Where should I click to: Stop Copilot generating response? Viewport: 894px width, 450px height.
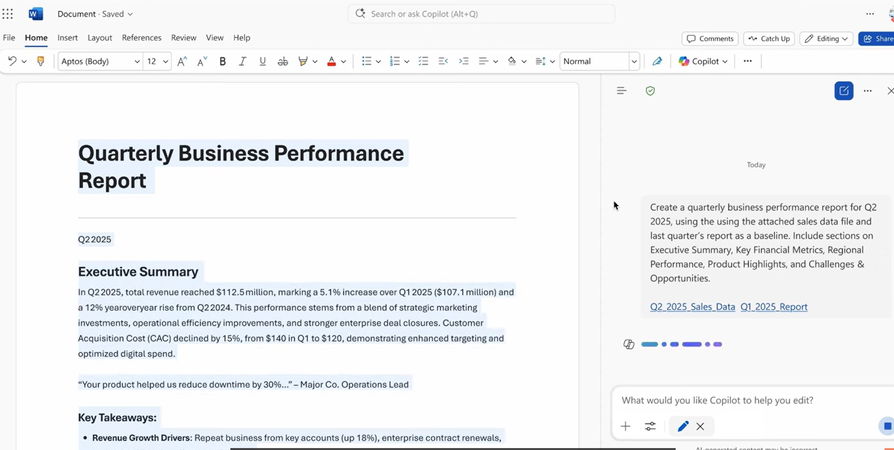click(887, 426)
